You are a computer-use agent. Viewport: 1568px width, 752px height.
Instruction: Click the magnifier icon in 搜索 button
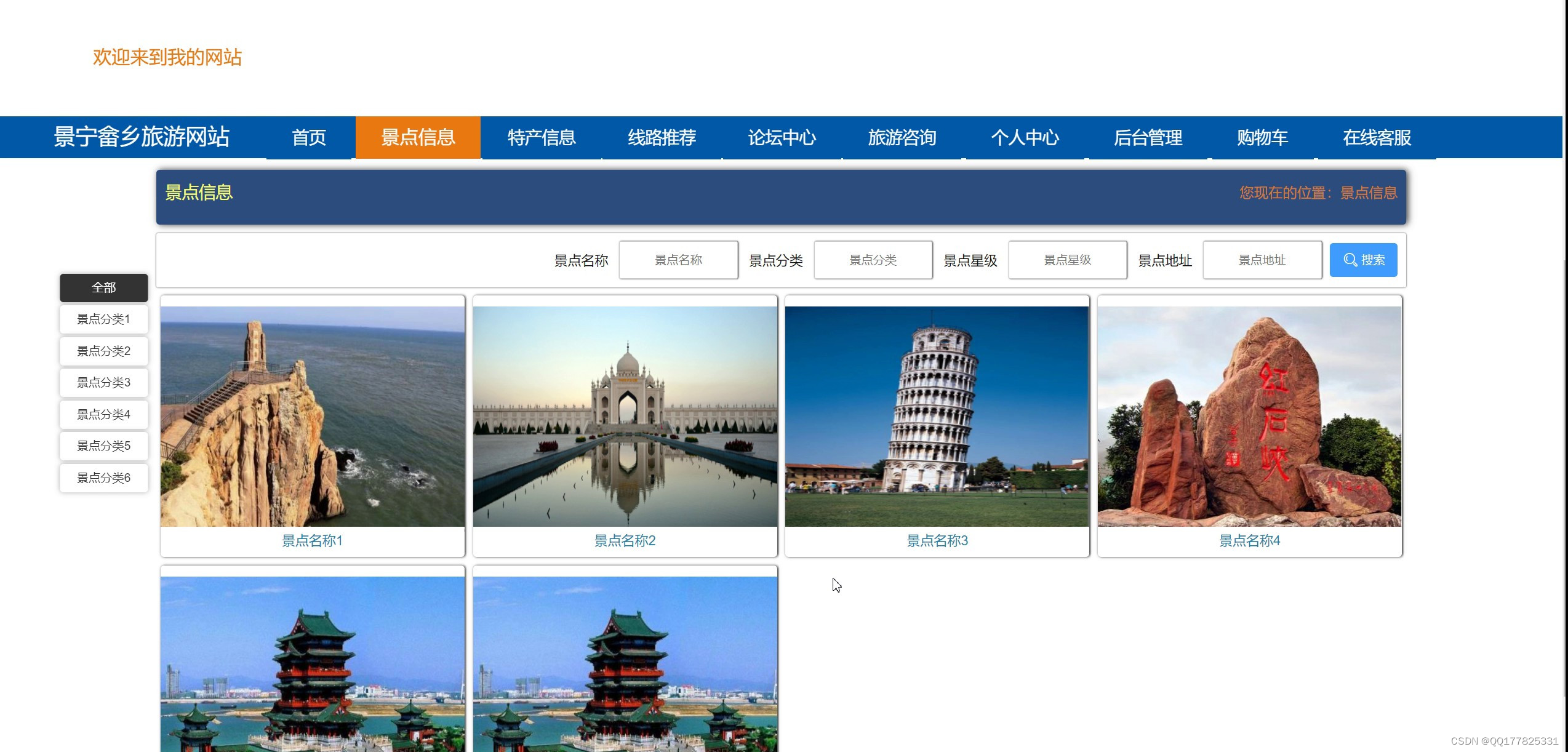click(x=1350, y=260)
